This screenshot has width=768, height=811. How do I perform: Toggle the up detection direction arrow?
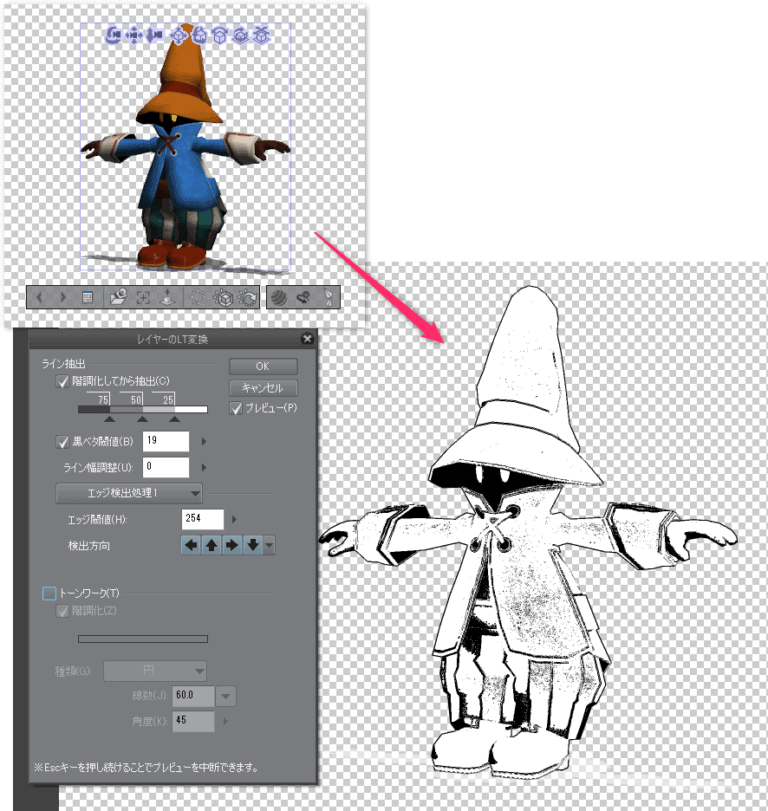pos(212,545)
